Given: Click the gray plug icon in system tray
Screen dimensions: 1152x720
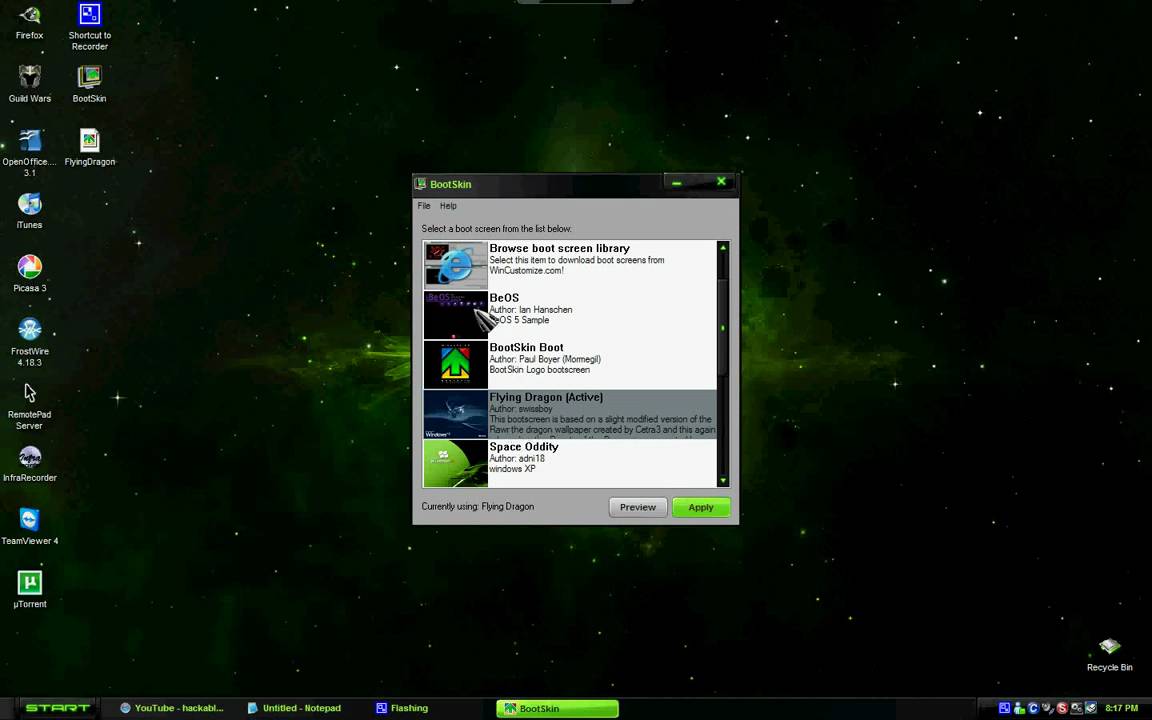Looking at the screenshot, I should [1048, 708].
